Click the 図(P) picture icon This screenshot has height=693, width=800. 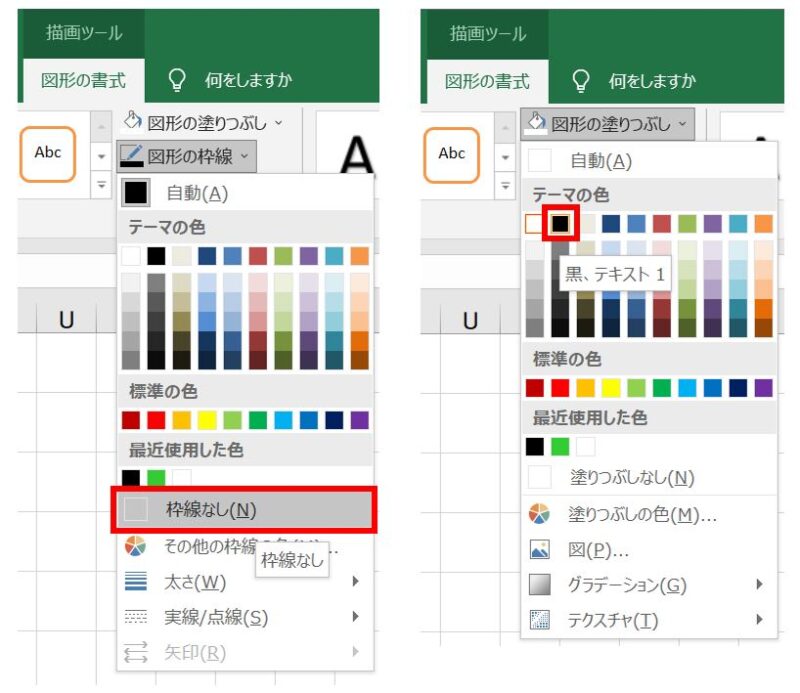[x=540, y=549]
